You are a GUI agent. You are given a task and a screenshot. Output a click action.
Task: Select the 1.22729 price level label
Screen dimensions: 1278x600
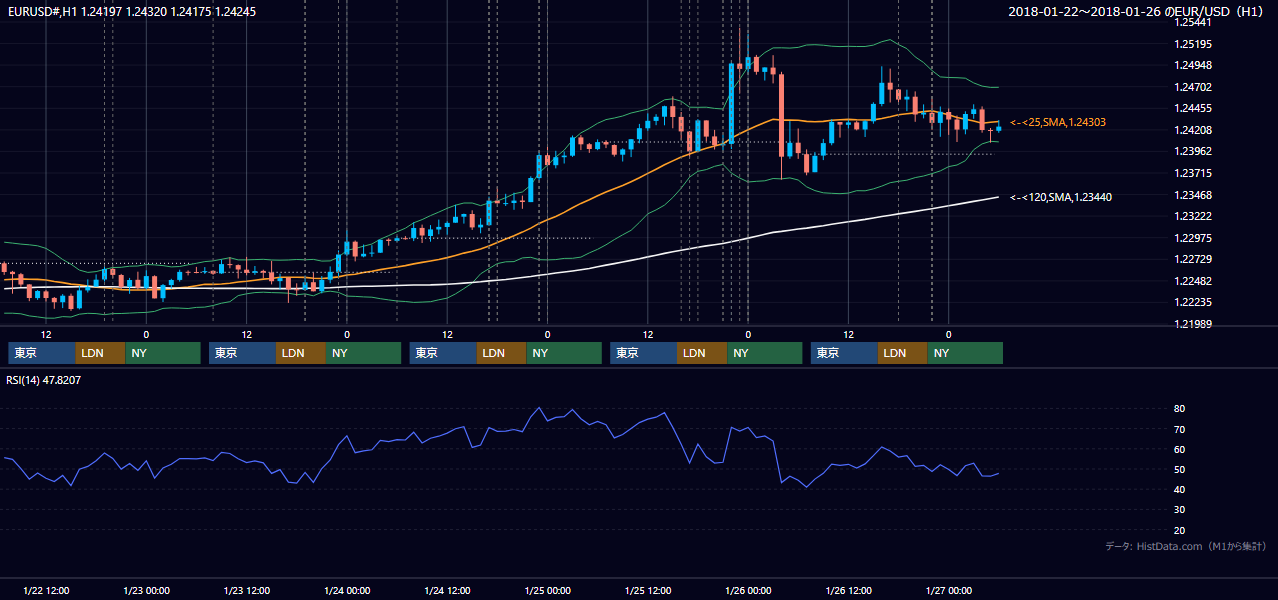click(x=1193, y=259)
